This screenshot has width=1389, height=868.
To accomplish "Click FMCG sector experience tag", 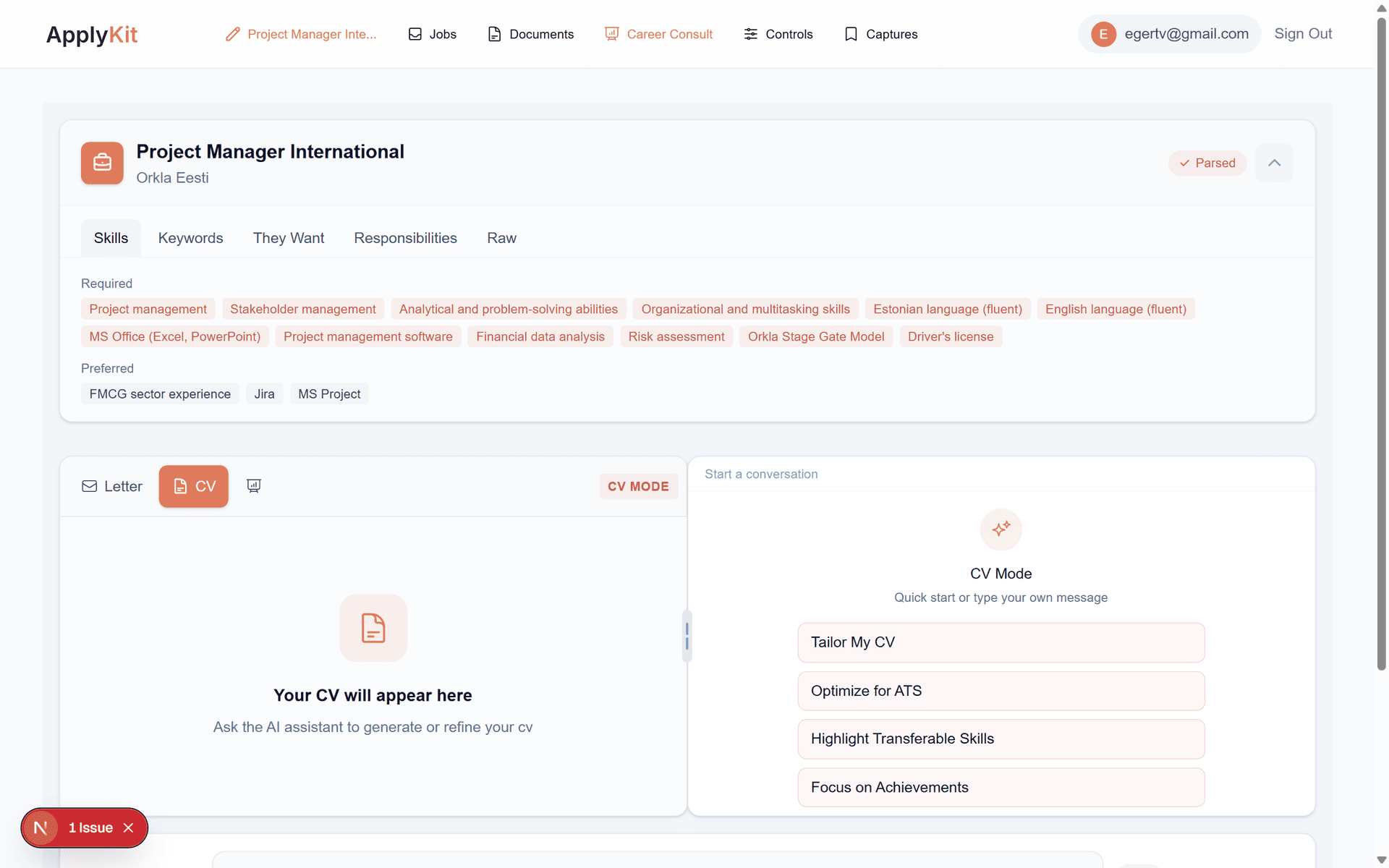I will [x=160, y=393].
